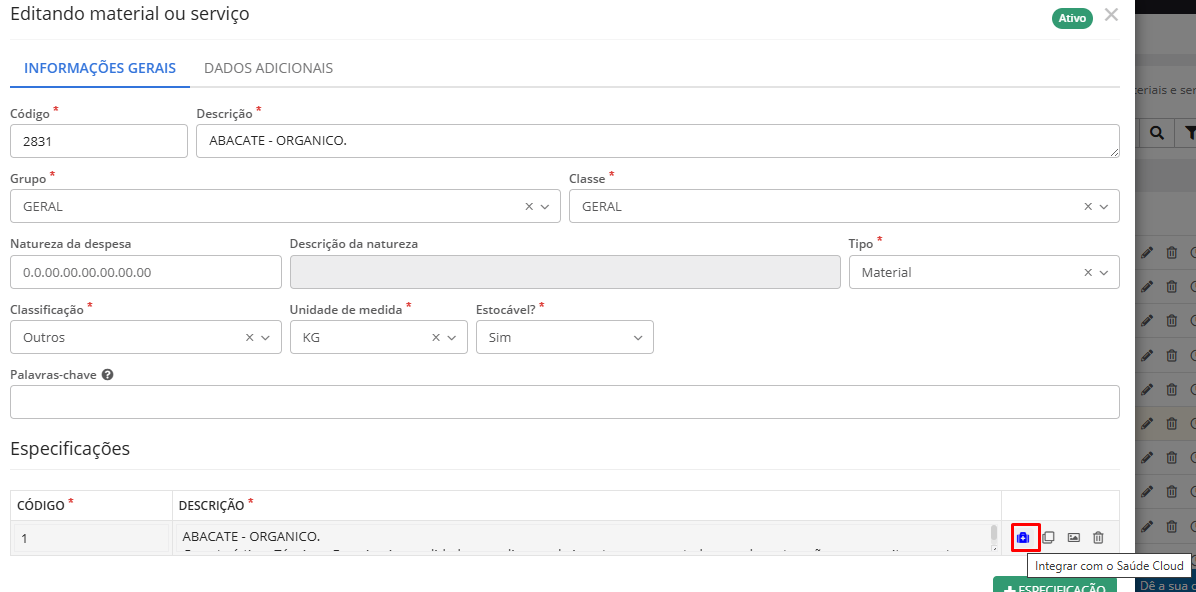The image size is (1196, 592).
Task: Remove the Classificação Outros selection
Action: tap(250, 338)
